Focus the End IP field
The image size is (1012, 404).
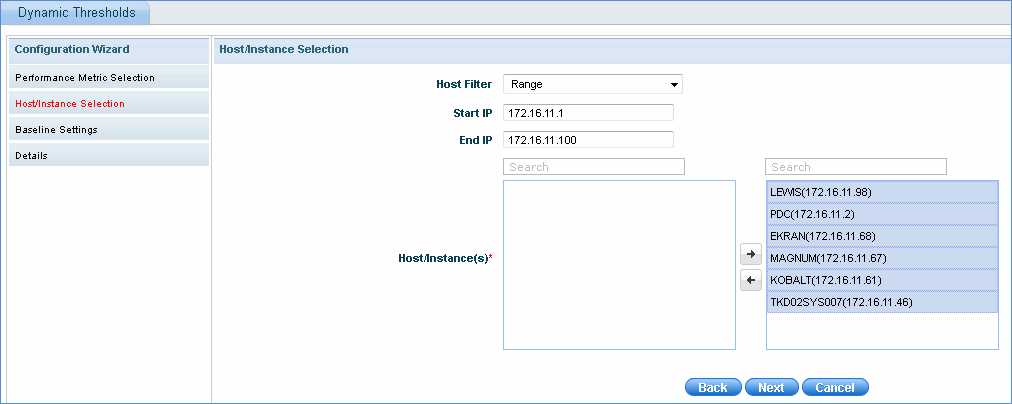[x=588, y=140]
